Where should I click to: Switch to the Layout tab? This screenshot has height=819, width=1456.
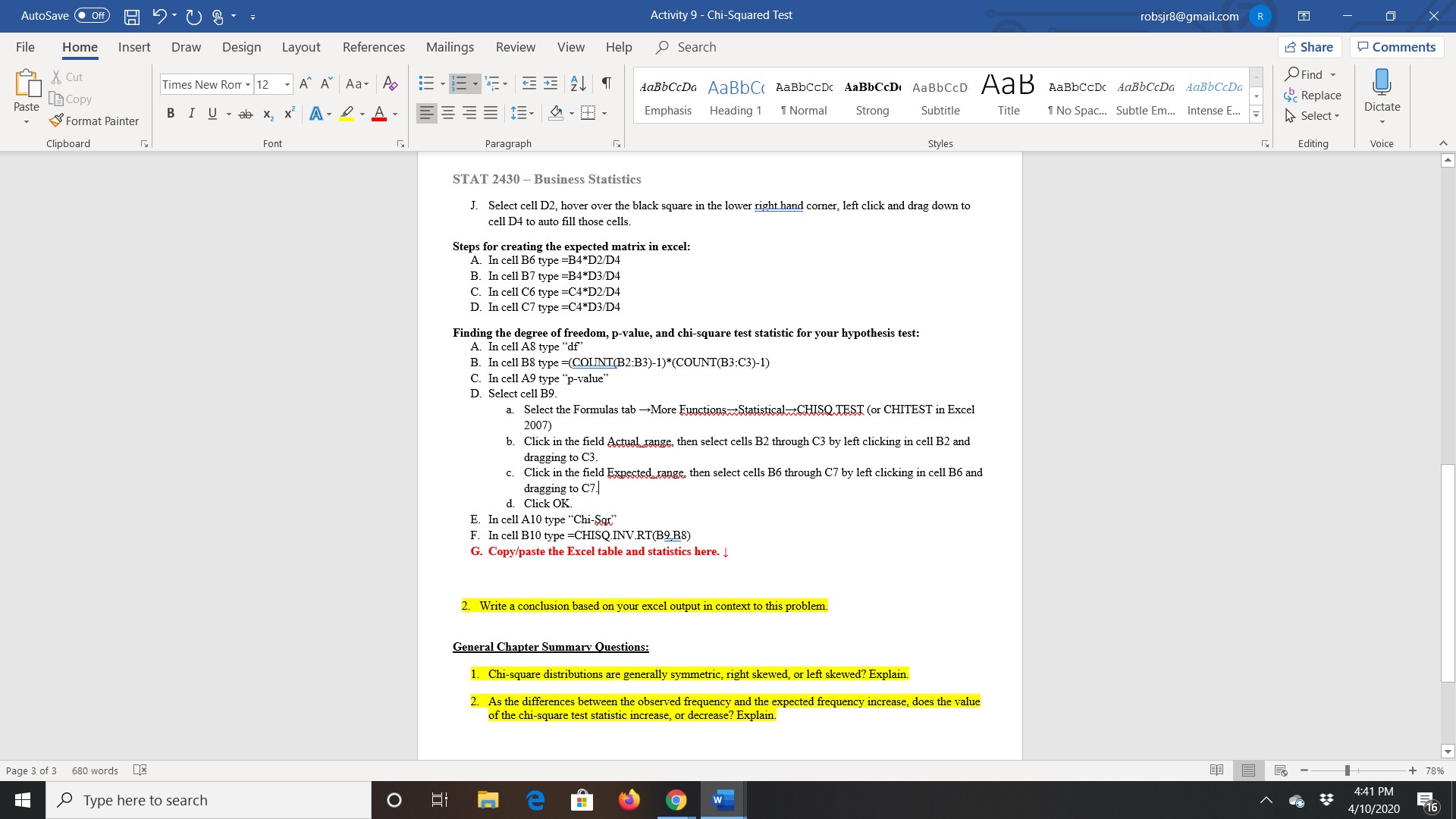pyautogui.click(x=300, y=47)
